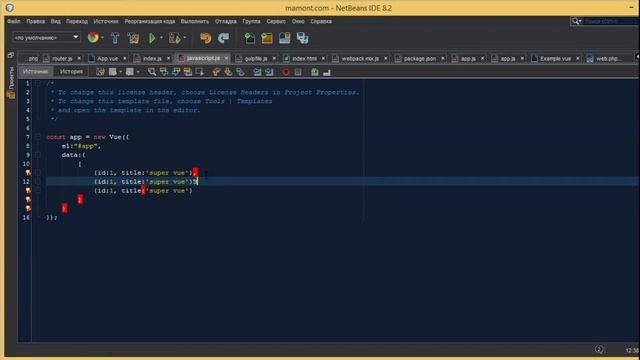Show hidden tabs arrow at tab bar end
This screenshot has width=640, height=360.
click(637, 57)
